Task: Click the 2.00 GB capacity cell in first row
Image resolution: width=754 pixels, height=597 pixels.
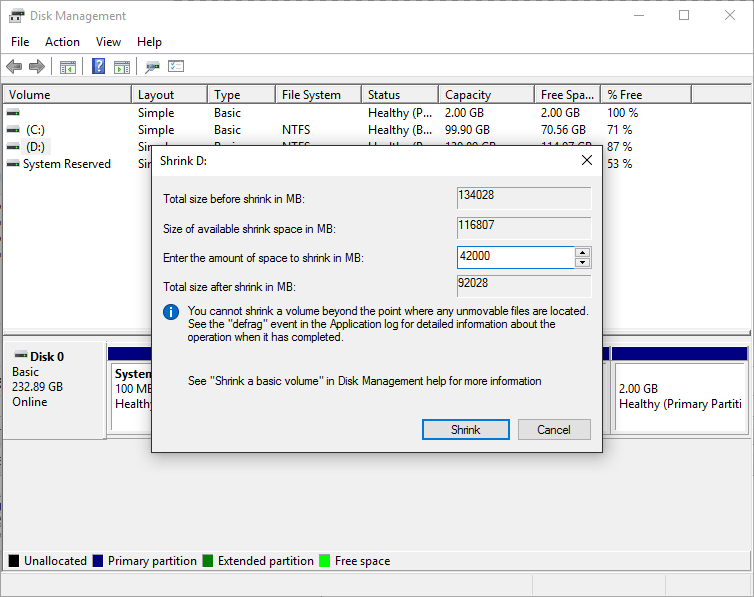Action: pyautogui.click(x=464, y=113)
